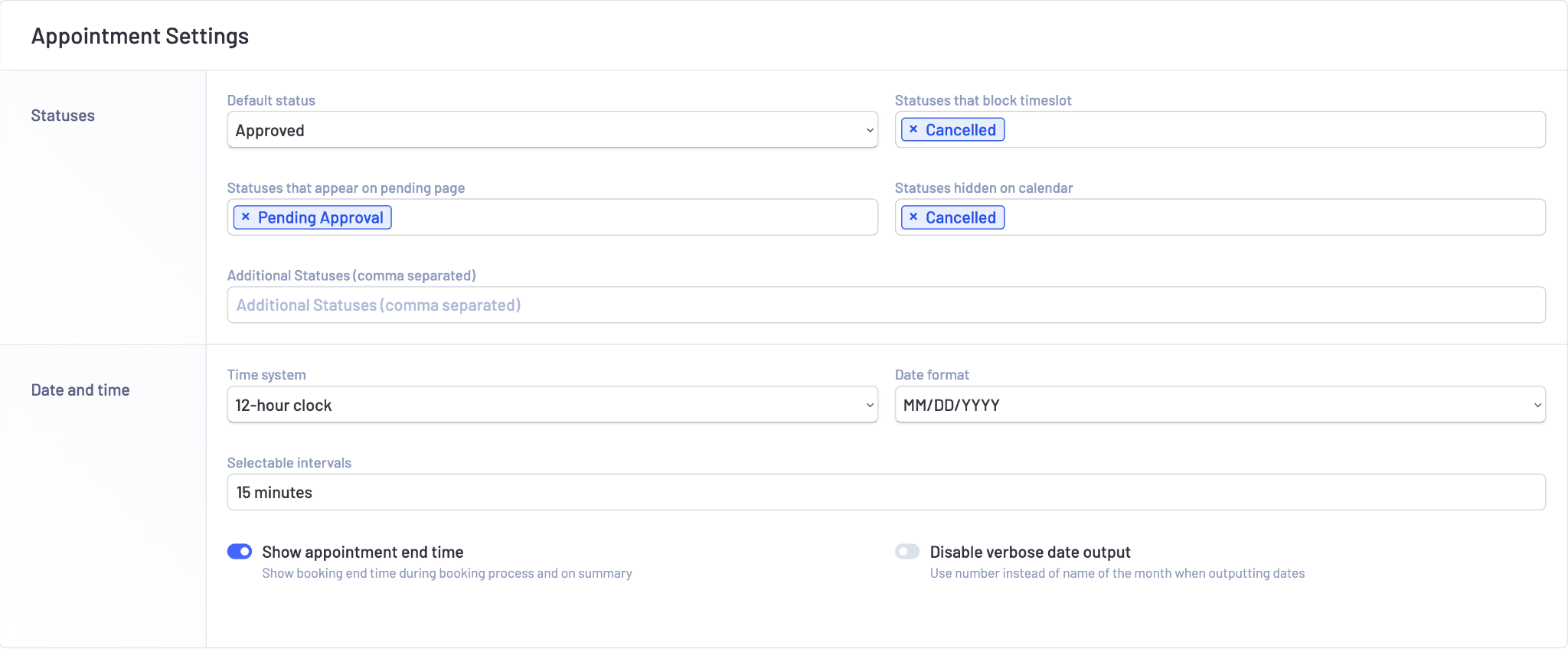
Task: Click the Statuses that appear on pending page label
Action: [346, 188]
